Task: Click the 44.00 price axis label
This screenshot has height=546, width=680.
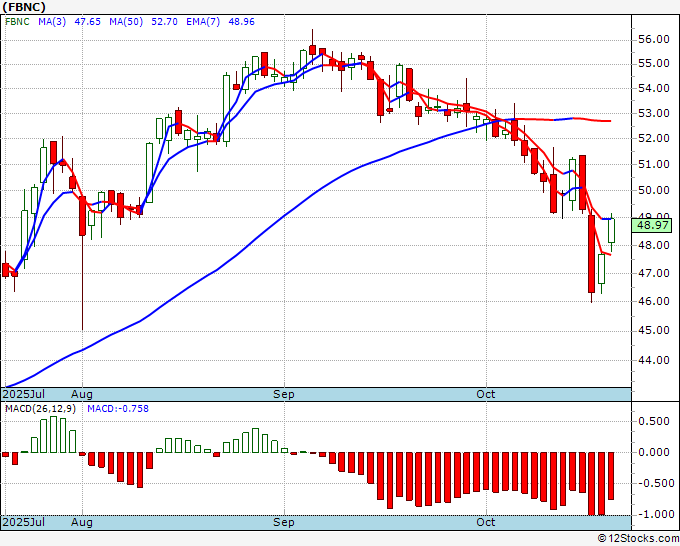Action: (x=654, y=360)
